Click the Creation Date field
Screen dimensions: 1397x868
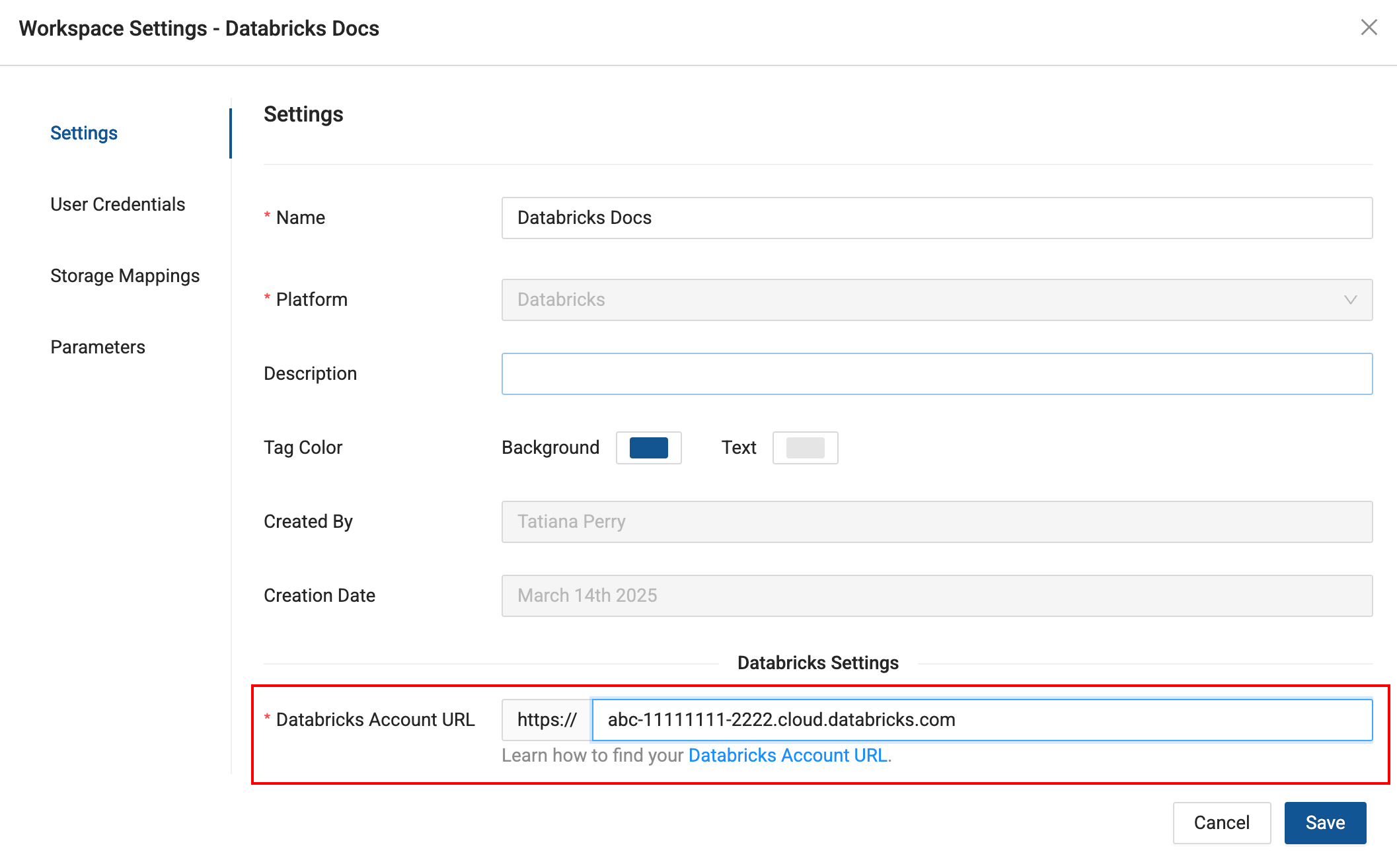tap(936, 596)
